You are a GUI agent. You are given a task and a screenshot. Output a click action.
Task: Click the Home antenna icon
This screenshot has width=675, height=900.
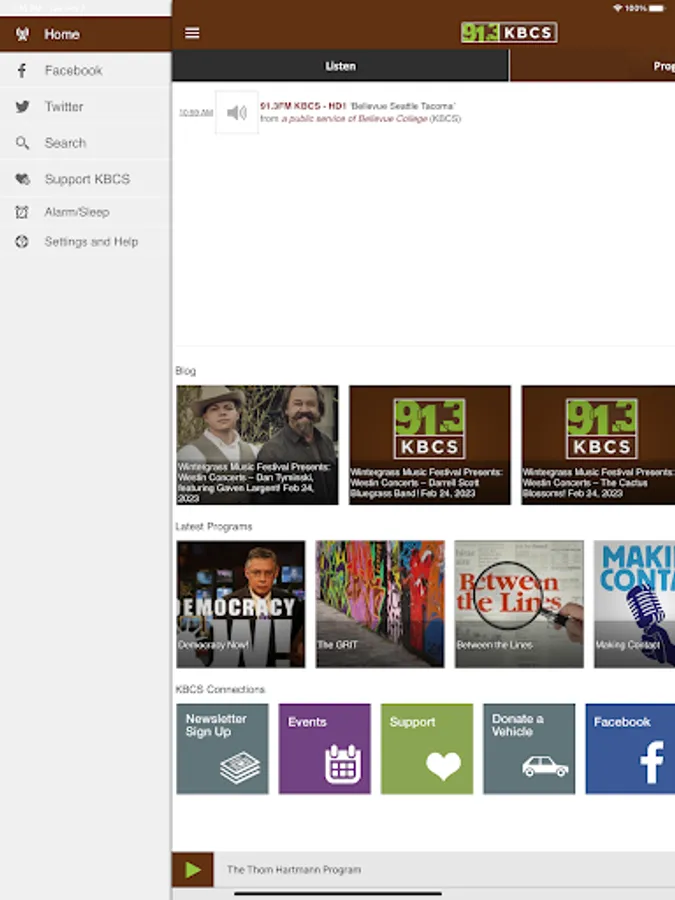coord(22,34)
